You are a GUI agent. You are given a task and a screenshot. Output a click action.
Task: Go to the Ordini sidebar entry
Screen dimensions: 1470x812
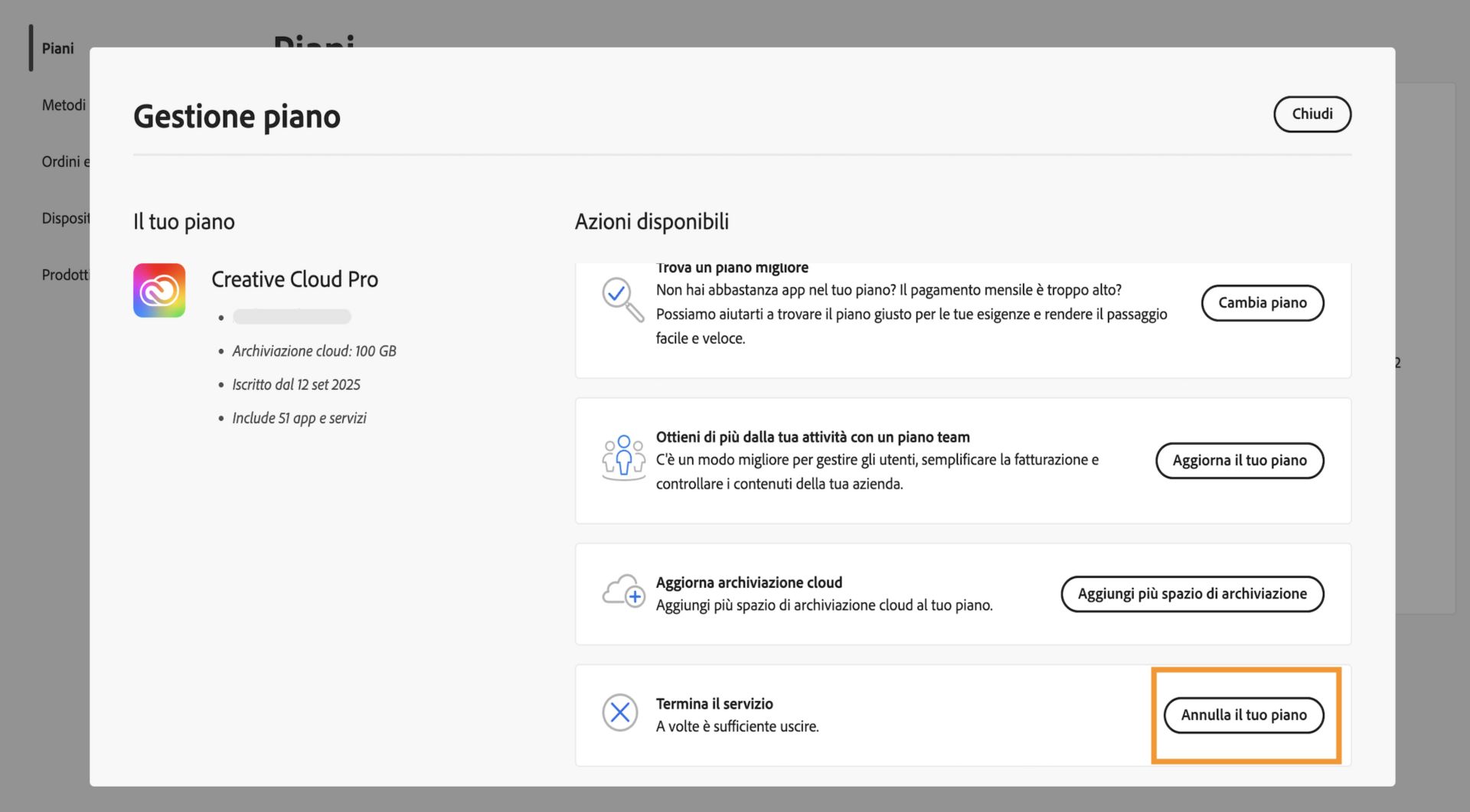(64, 161)
